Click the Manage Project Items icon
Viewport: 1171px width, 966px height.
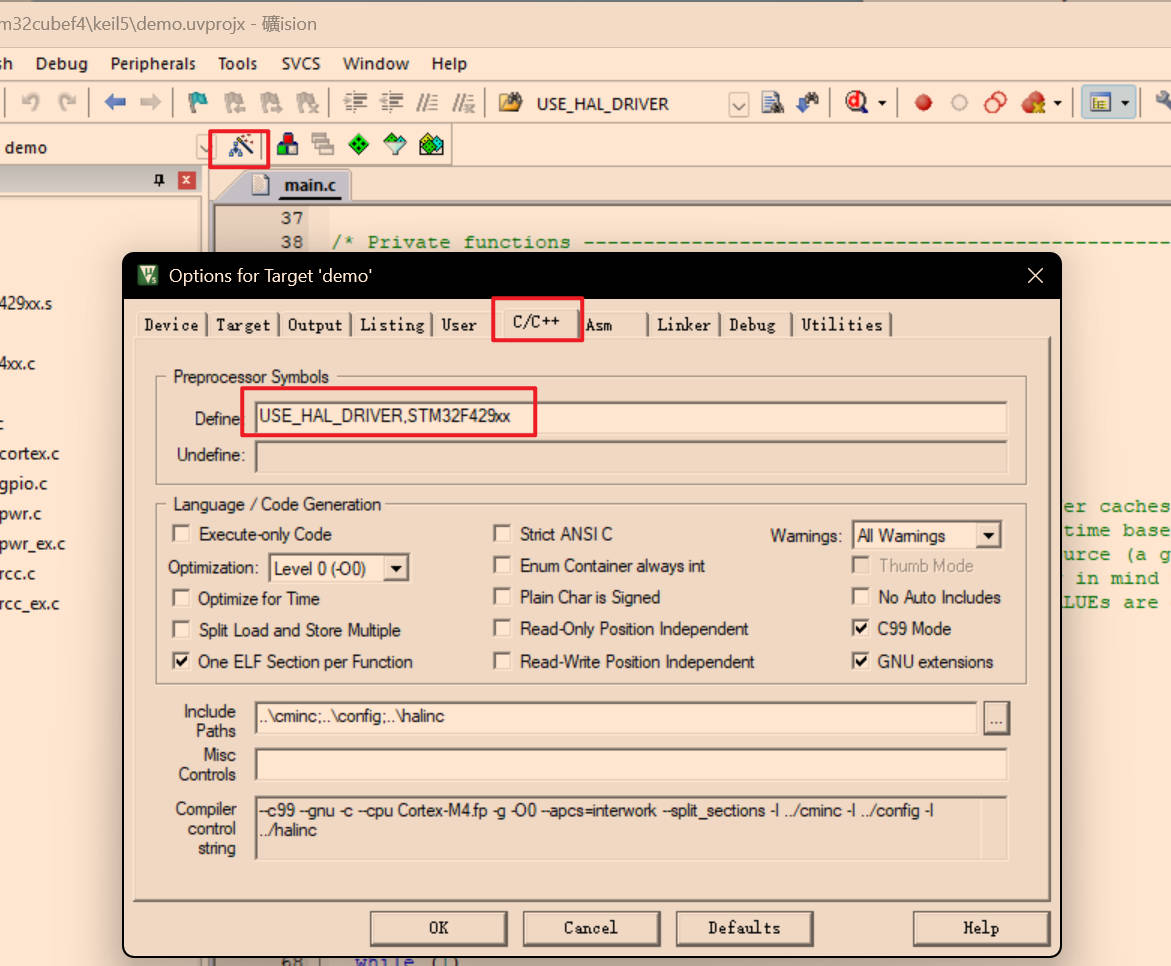(288, 145)
